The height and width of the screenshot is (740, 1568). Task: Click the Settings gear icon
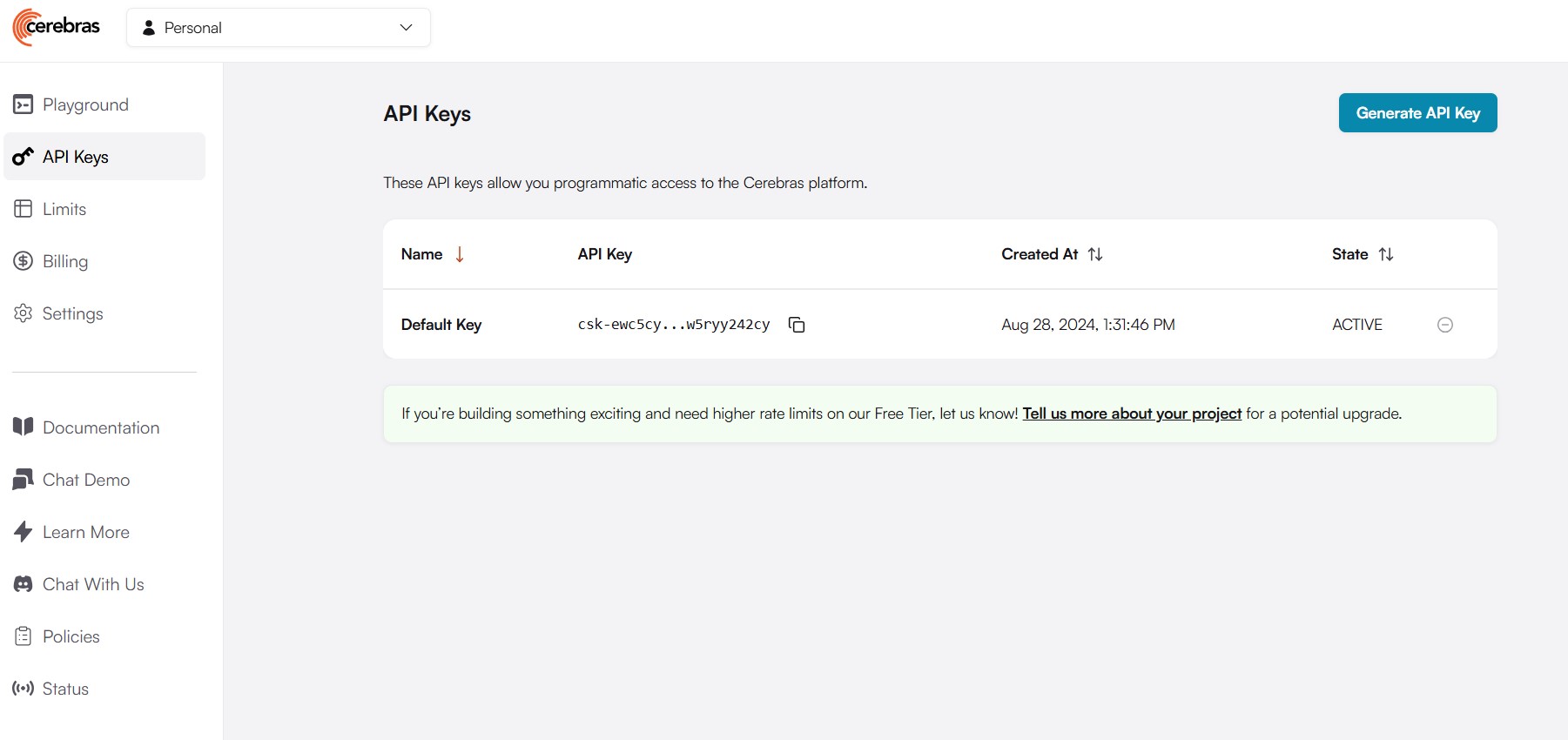pyautogui.click(x=24, y=313)
